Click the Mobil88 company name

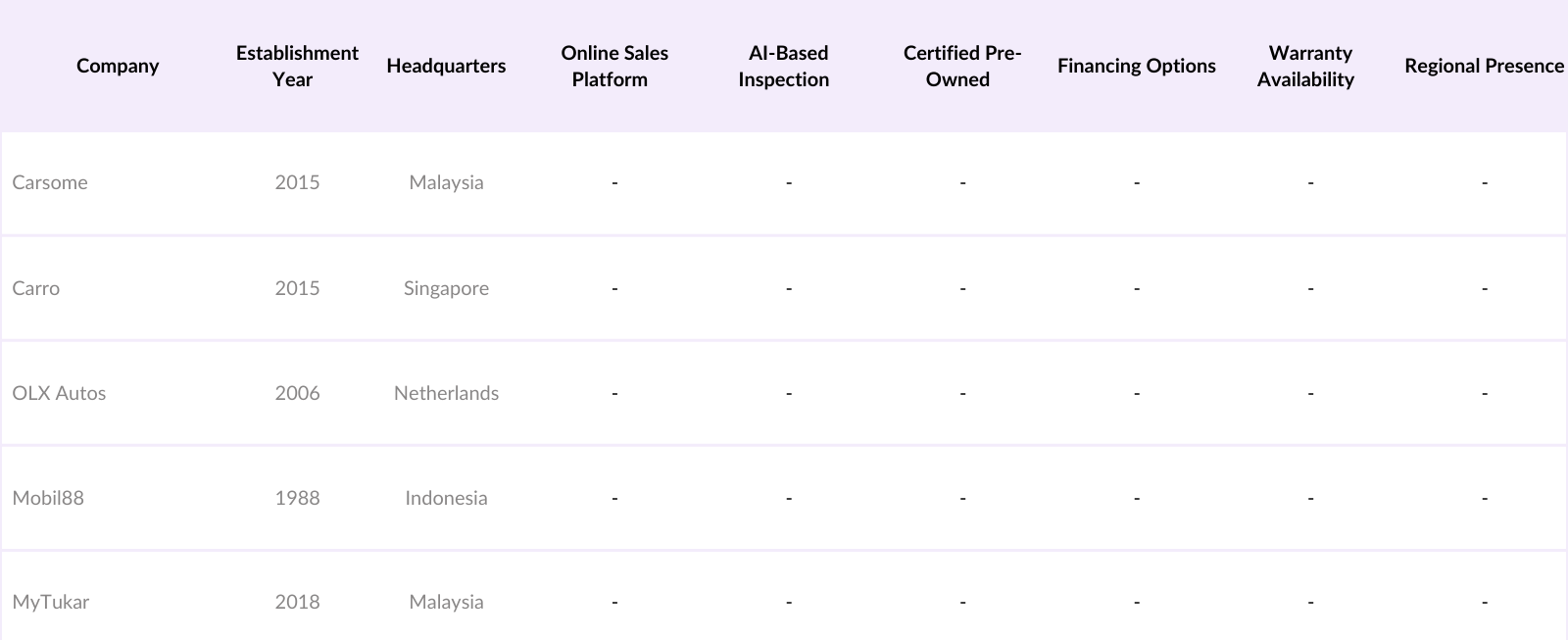coord(48,498)
